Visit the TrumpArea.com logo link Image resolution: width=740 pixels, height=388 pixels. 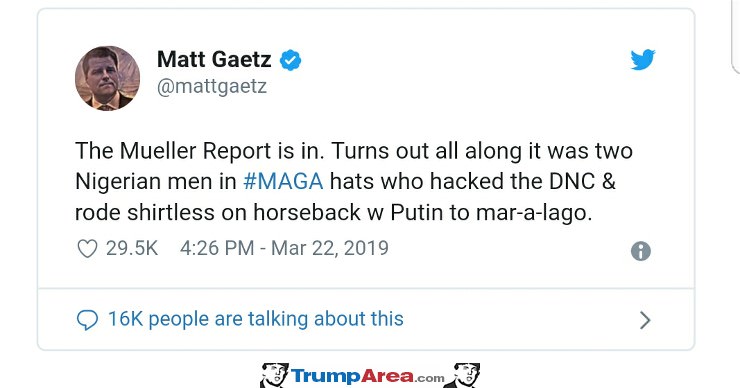point(367,376)
